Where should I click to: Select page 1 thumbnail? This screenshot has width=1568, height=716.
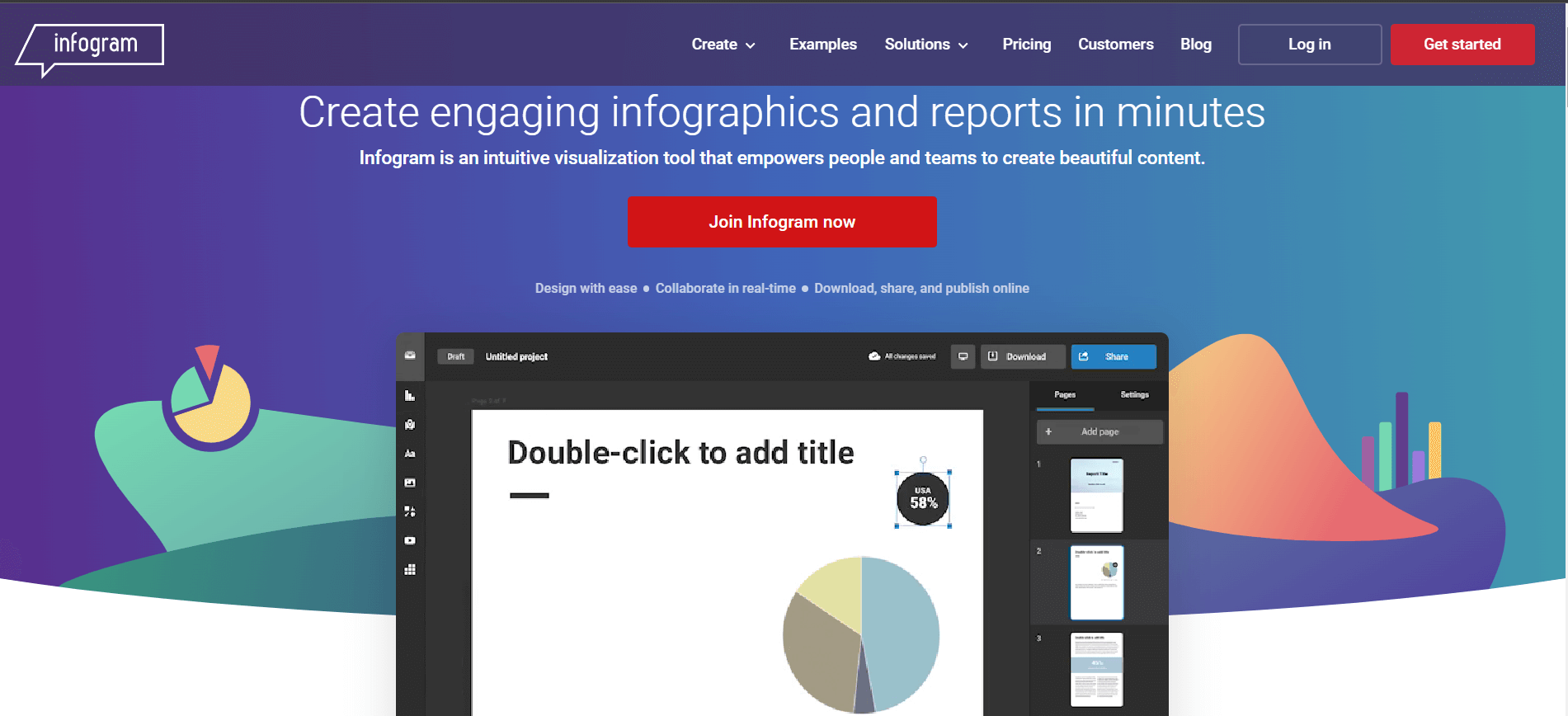1096,495
